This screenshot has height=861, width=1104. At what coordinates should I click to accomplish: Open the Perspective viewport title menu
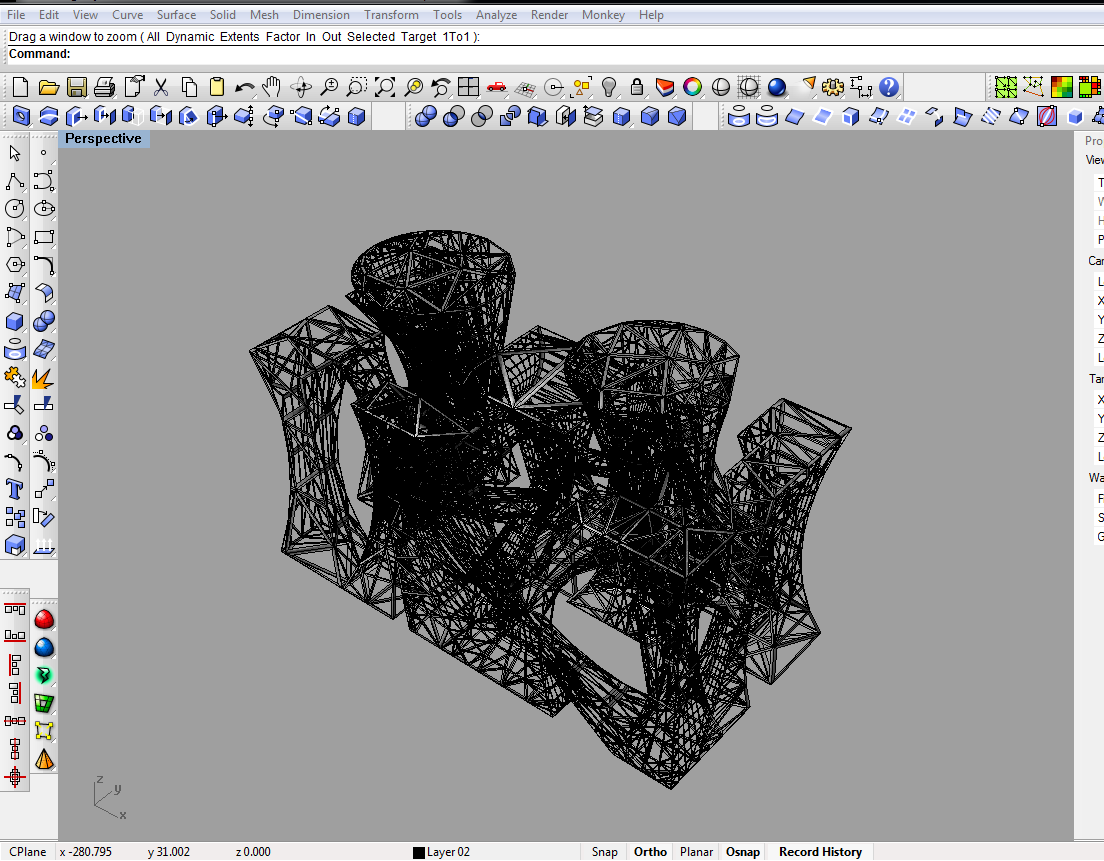[x=103, y=139]
